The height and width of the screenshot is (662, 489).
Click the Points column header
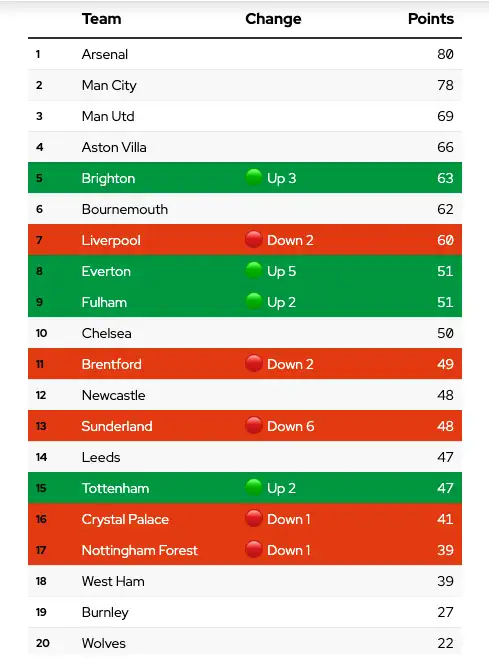click(x=431, y=19)
